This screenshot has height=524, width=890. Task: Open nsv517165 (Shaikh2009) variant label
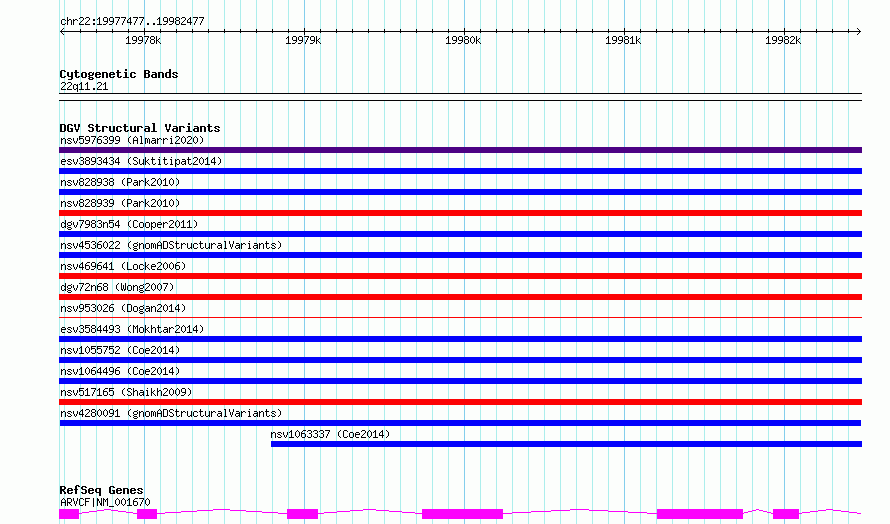point(126,392)
